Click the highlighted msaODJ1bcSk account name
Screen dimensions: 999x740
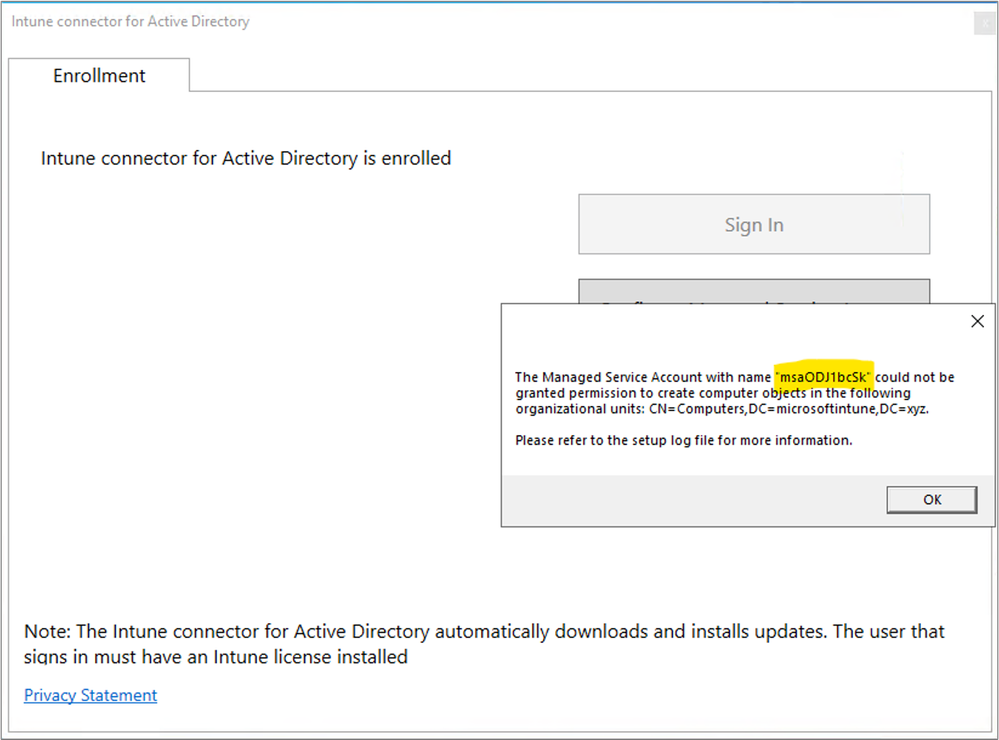[823, 377]
